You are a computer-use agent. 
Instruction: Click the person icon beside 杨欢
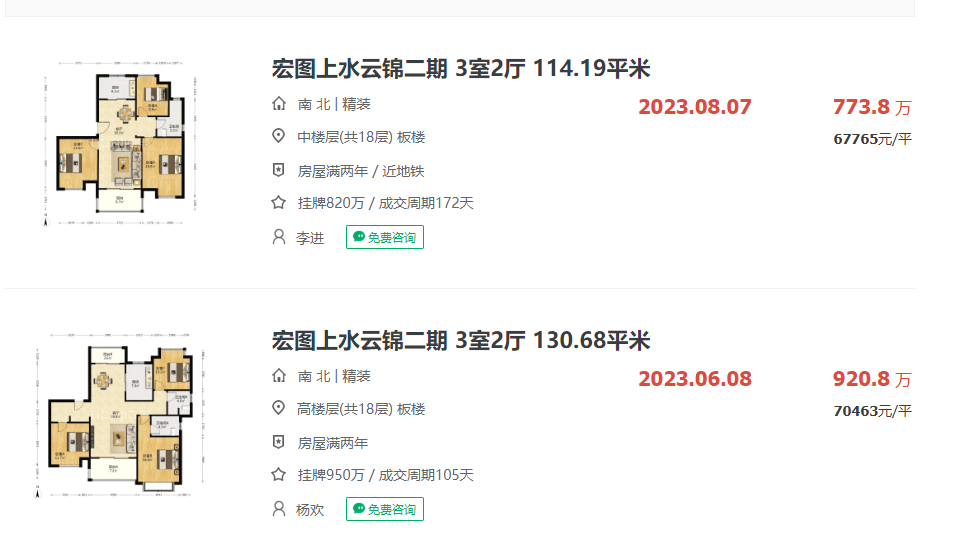pos(279,509)
